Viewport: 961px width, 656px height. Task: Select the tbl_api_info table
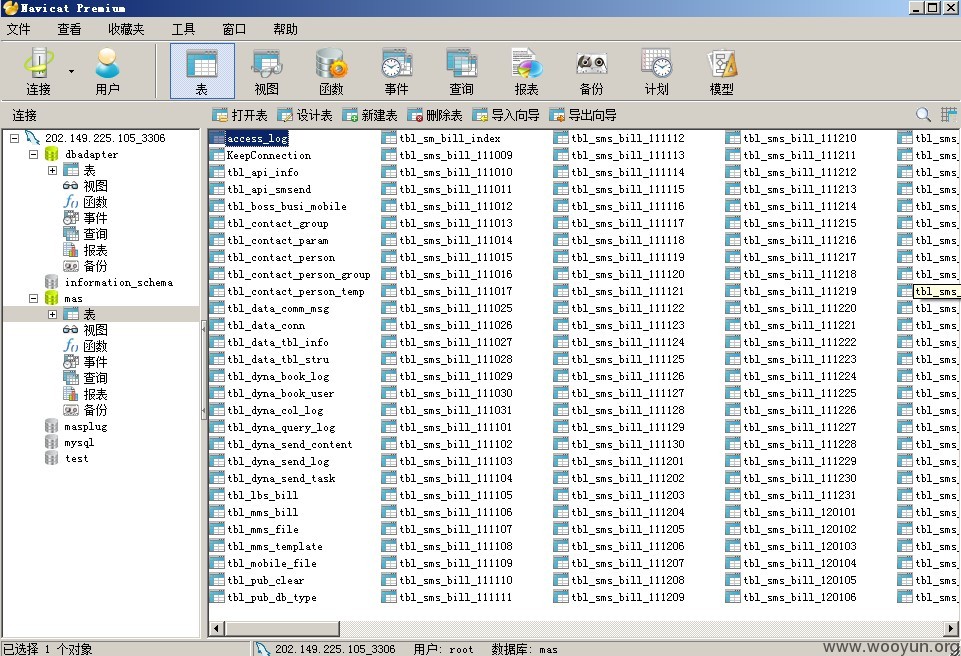[262, 172]
